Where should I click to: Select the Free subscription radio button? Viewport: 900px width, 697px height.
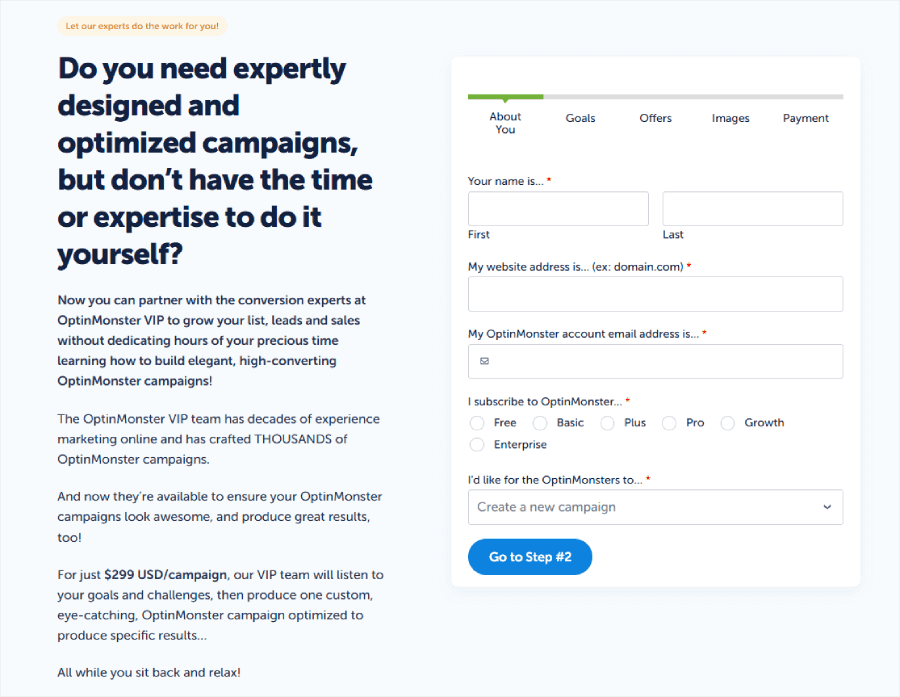pyautogui.click(x=477, y=423)
